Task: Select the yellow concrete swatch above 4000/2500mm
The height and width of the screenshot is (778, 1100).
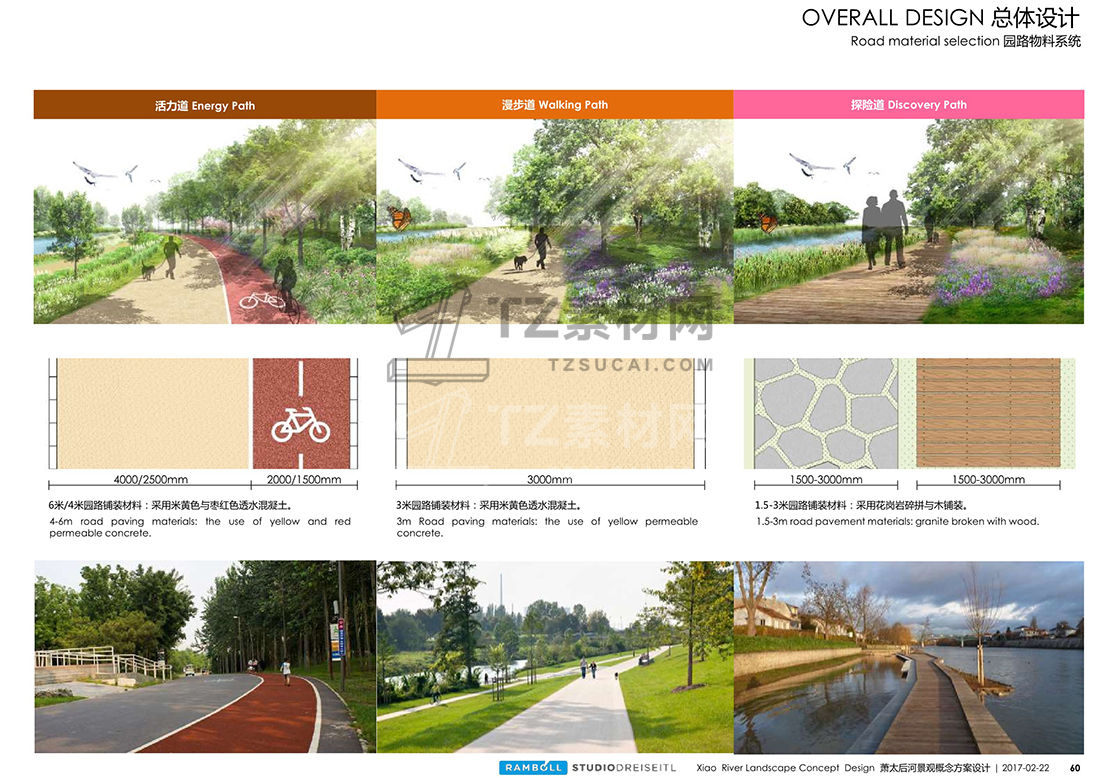Action: [153, 413]
